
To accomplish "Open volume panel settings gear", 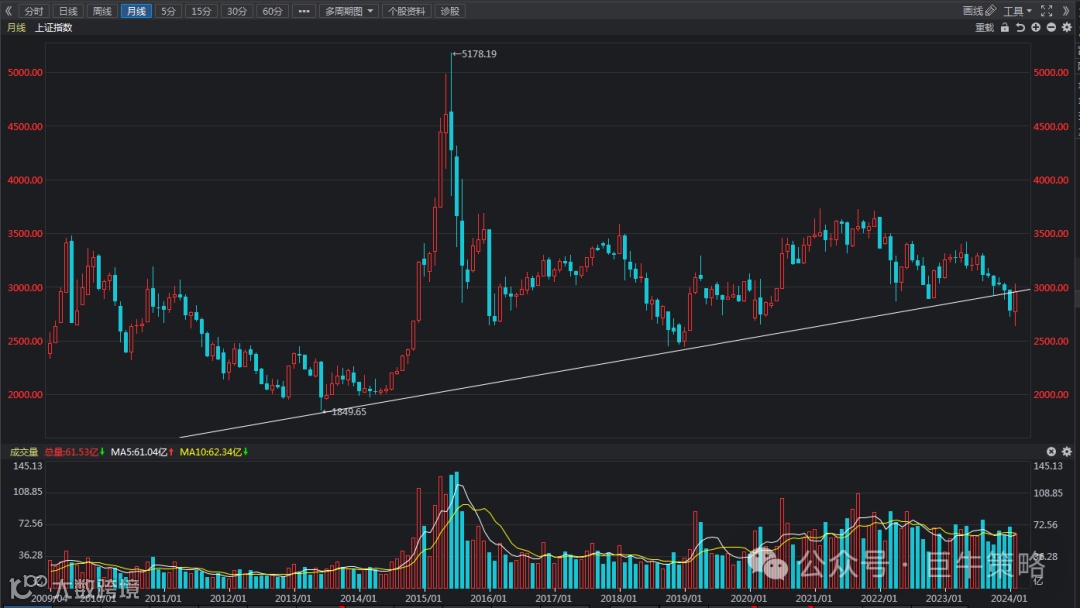I will 1067,452.
